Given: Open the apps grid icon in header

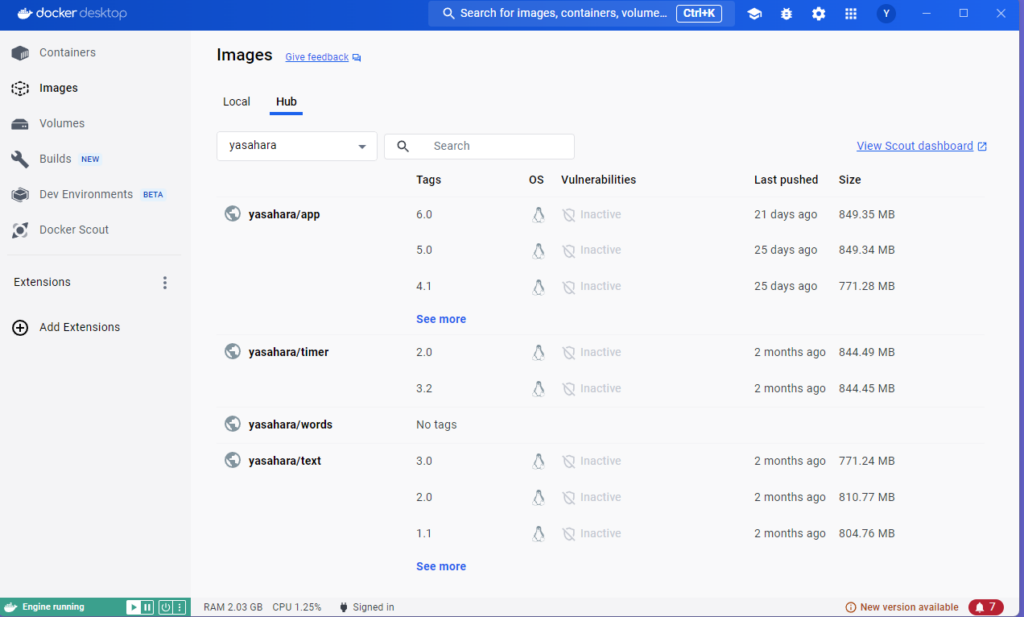Looking at the screenshot, I should pos(851,14).
